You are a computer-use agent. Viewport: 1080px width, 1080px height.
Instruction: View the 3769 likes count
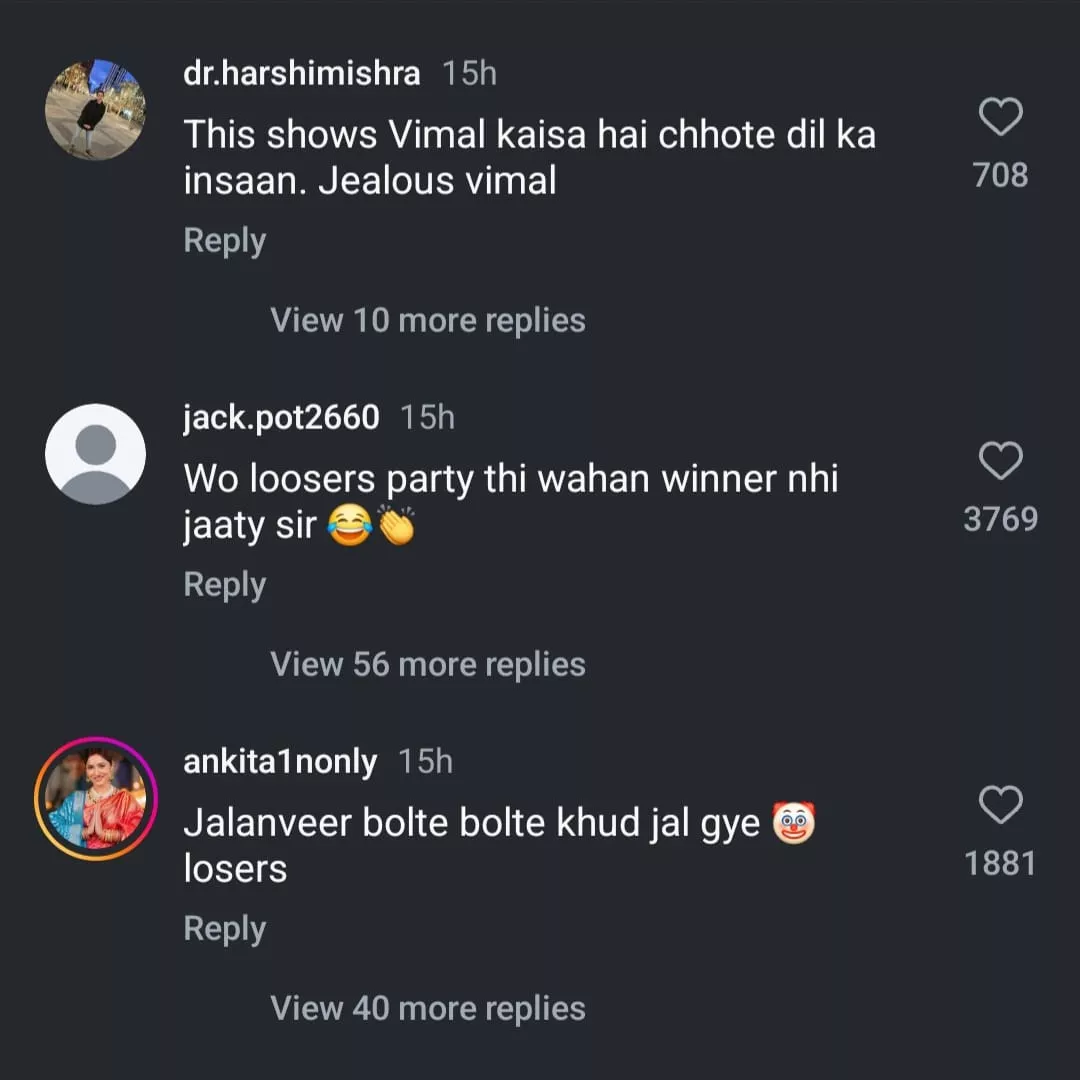point(1001,519)
